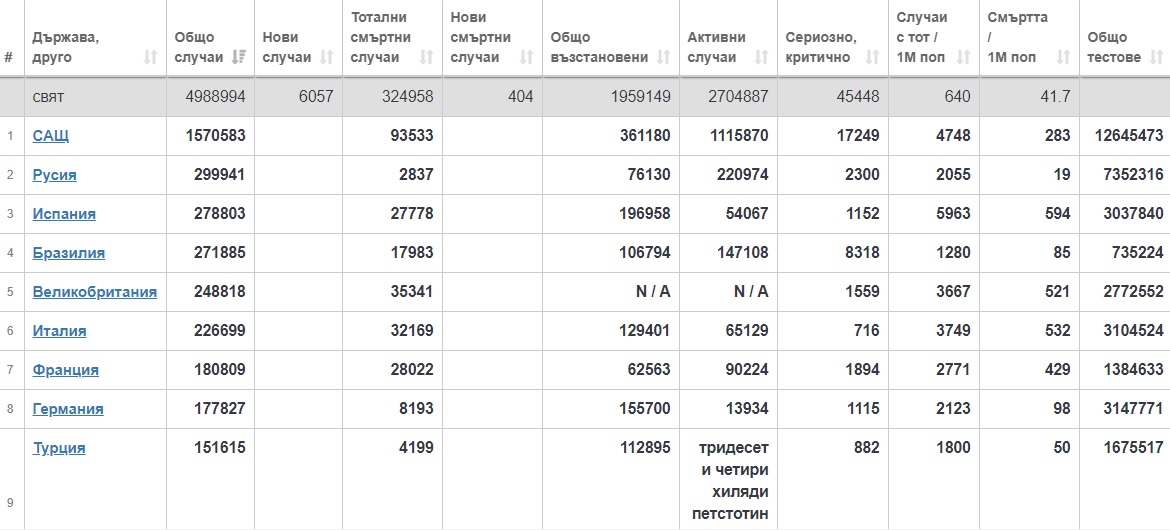Open the Италия country link
Image resolution: width=1170 pixels, height=530 pixels.
60,331
